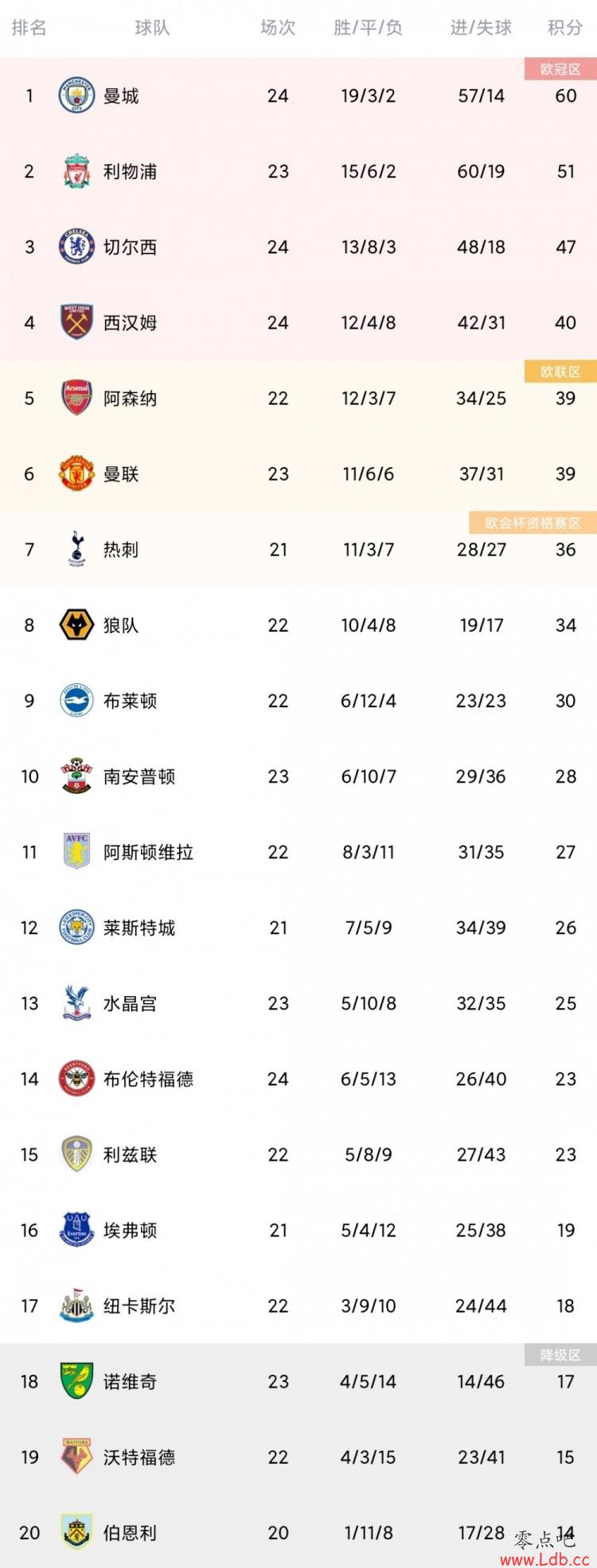Click the West Ham club crest
This screenshot has width=597, height=1568.
pos(77,323)
